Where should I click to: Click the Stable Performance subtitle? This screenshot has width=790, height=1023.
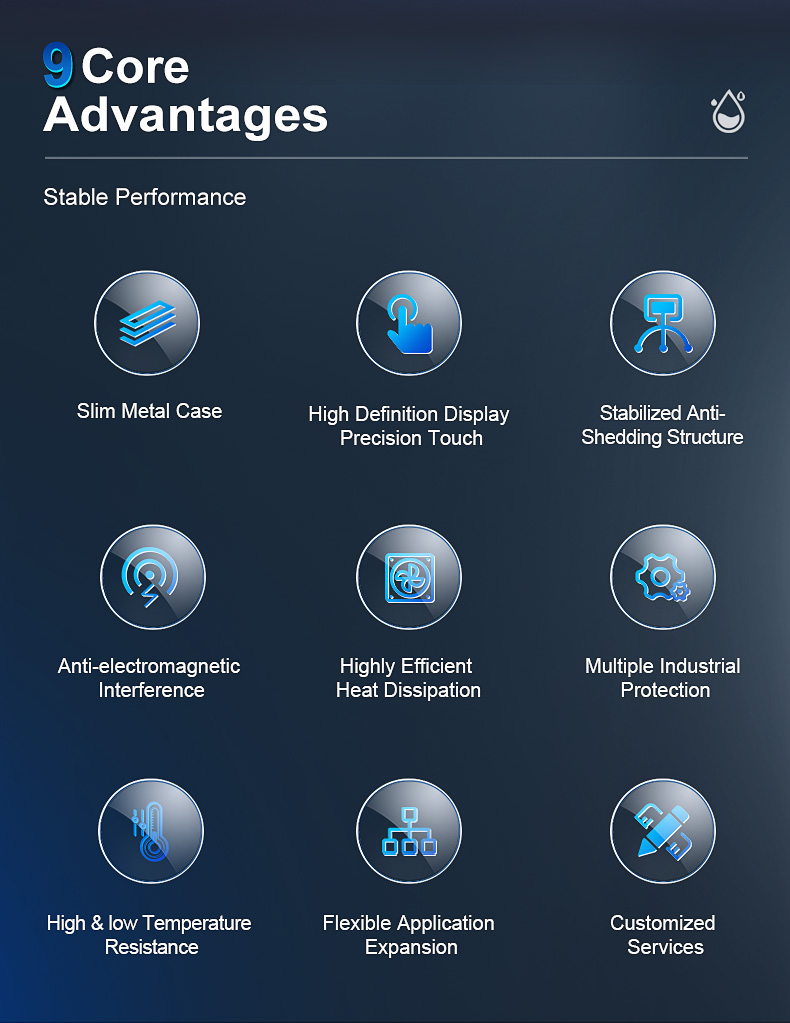point(145,197)
